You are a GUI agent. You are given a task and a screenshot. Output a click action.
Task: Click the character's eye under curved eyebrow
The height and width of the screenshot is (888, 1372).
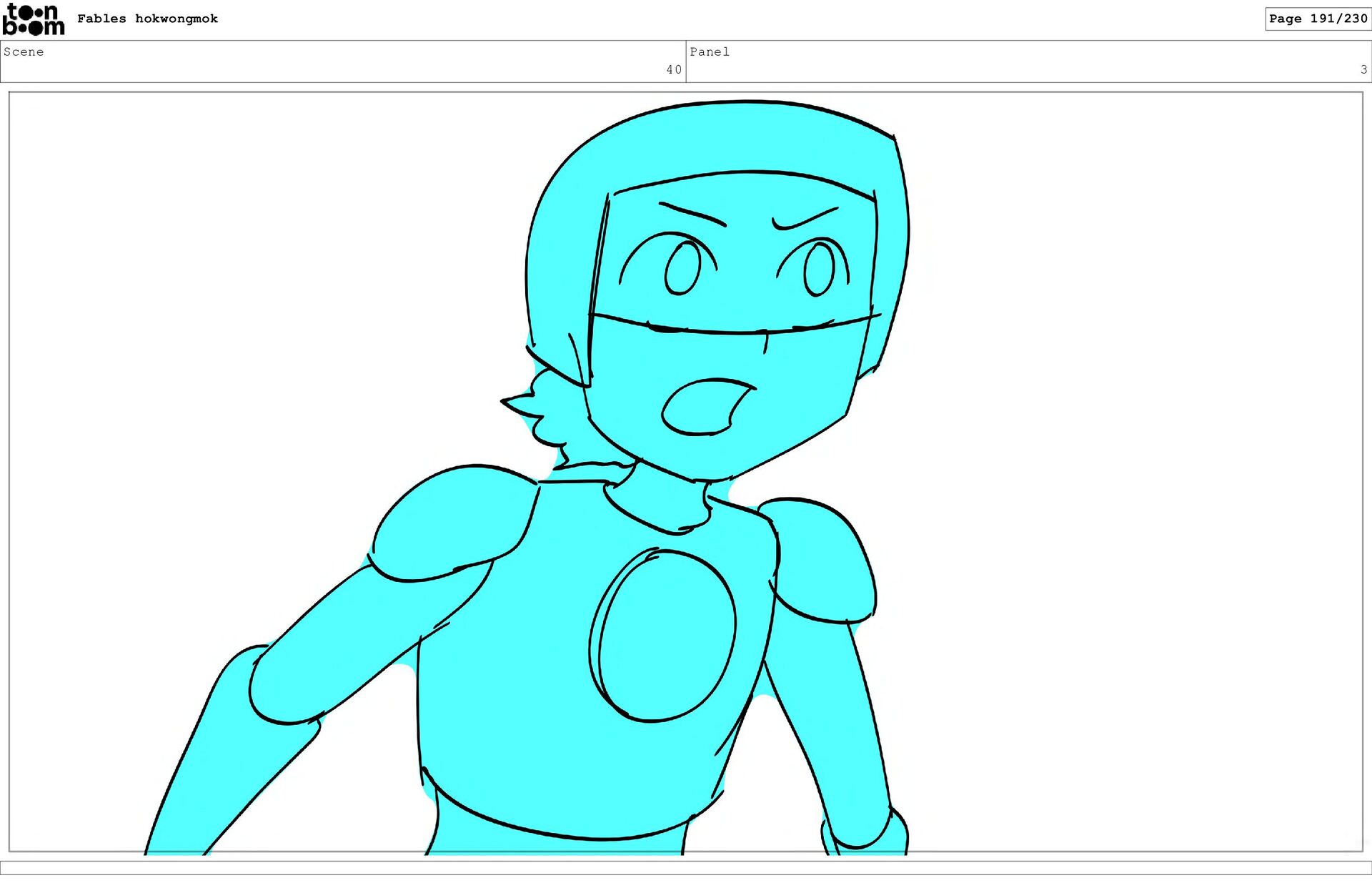[819, 269]
